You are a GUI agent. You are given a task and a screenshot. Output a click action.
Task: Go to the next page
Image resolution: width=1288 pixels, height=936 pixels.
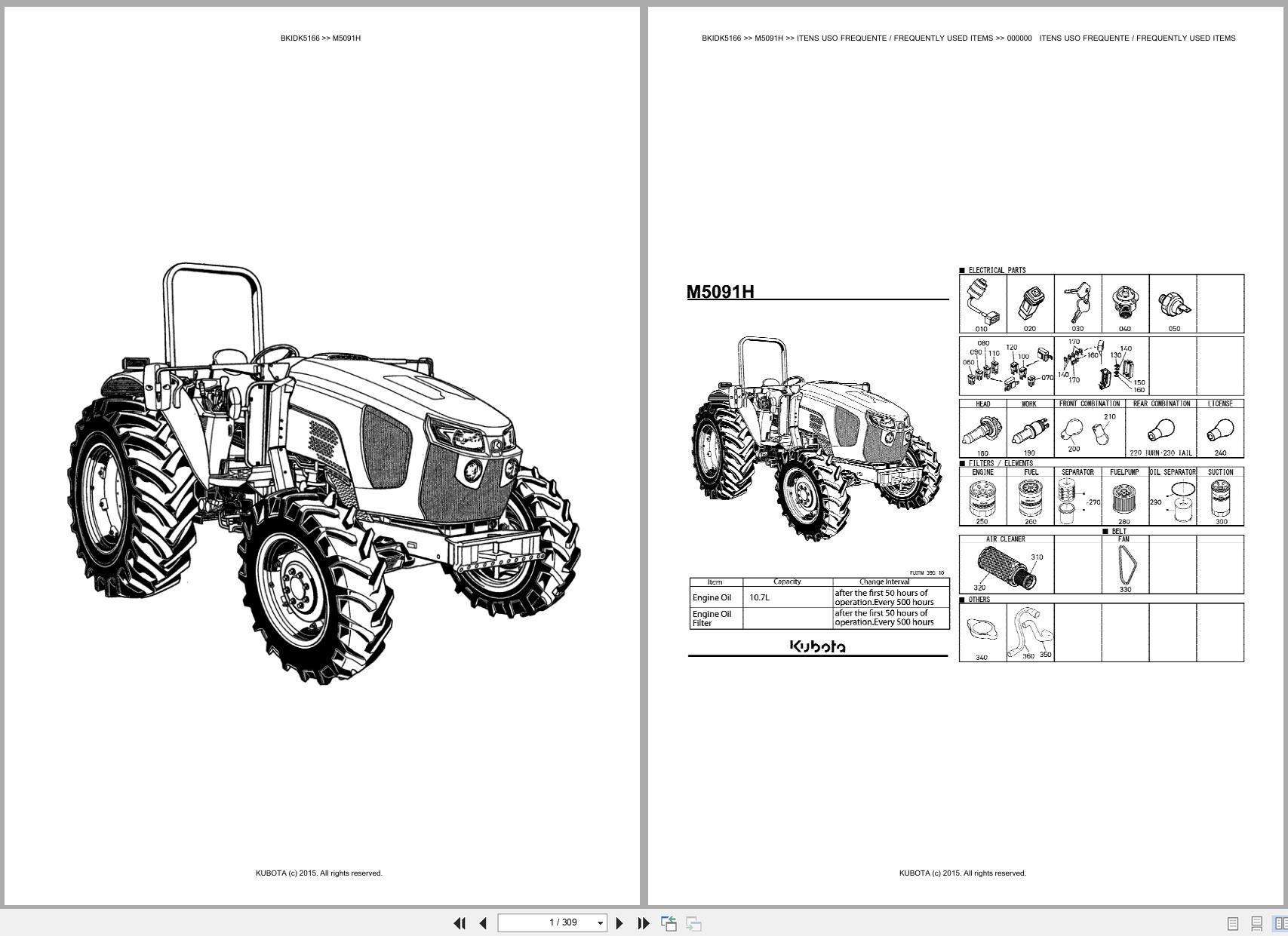619,923
